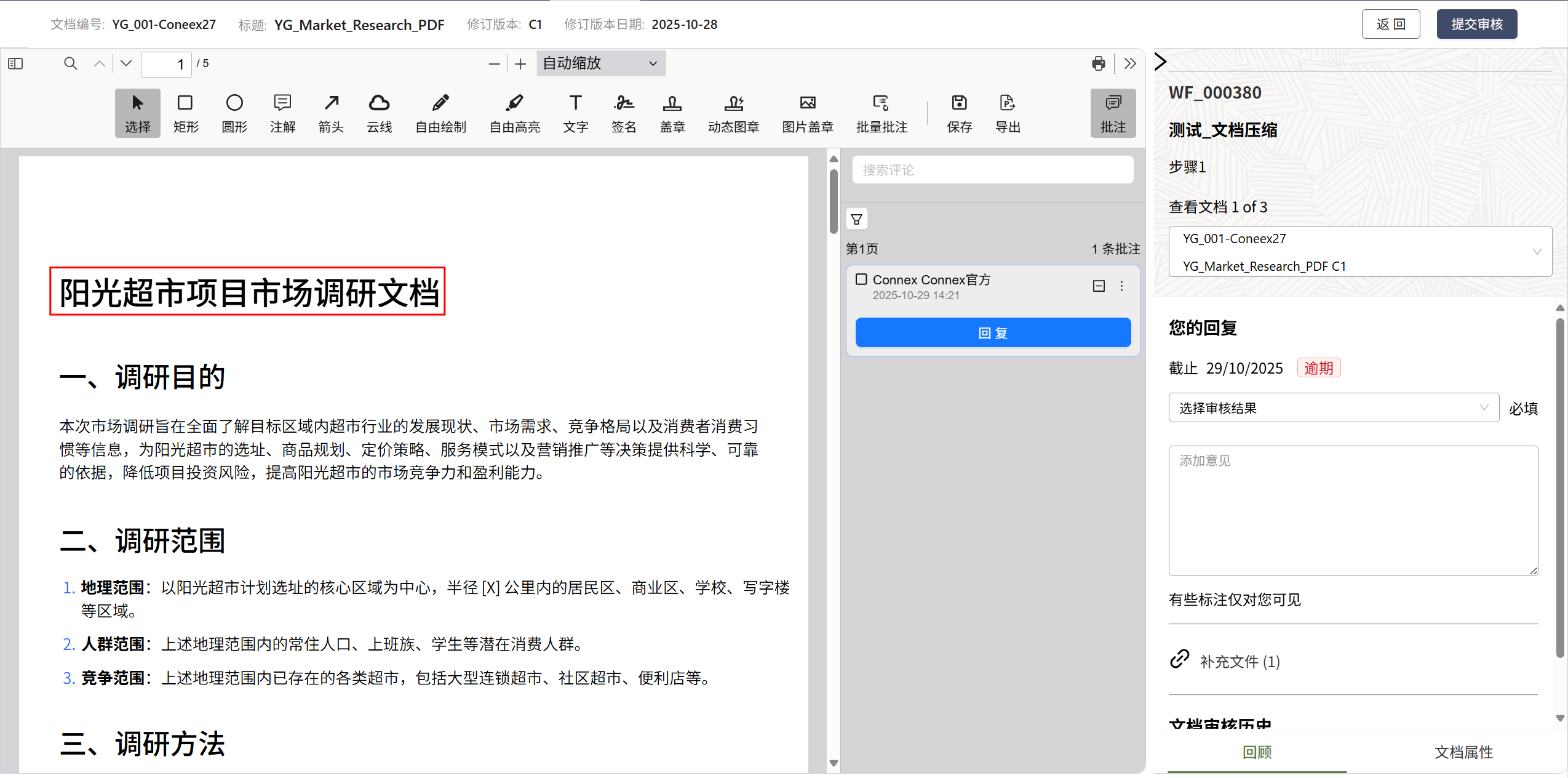Screen dimensions: 1568x778
Task: Choose the Free highlight (自由高亮) tool
Action: 514,113
